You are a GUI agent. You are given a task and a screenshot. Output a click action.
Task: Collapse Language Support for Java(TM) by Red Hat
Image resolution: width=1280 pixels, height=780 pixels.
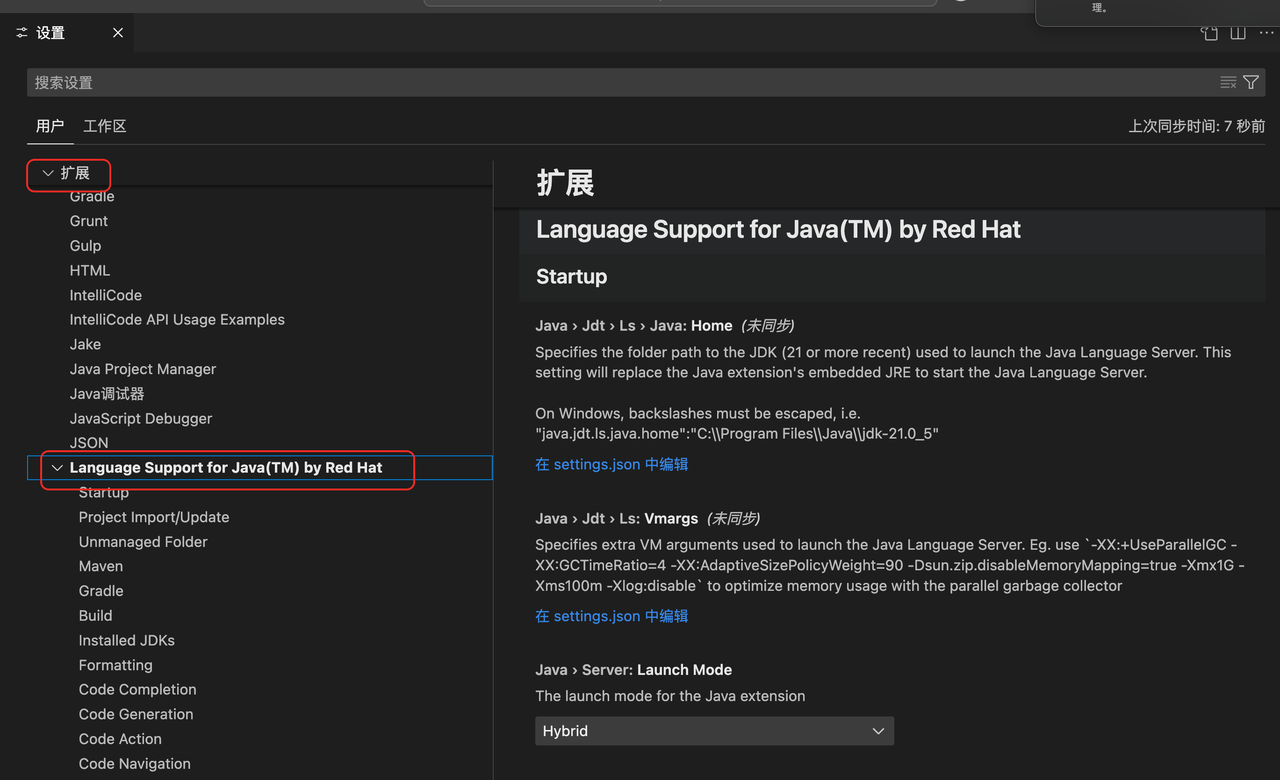(x=57, y=468)
